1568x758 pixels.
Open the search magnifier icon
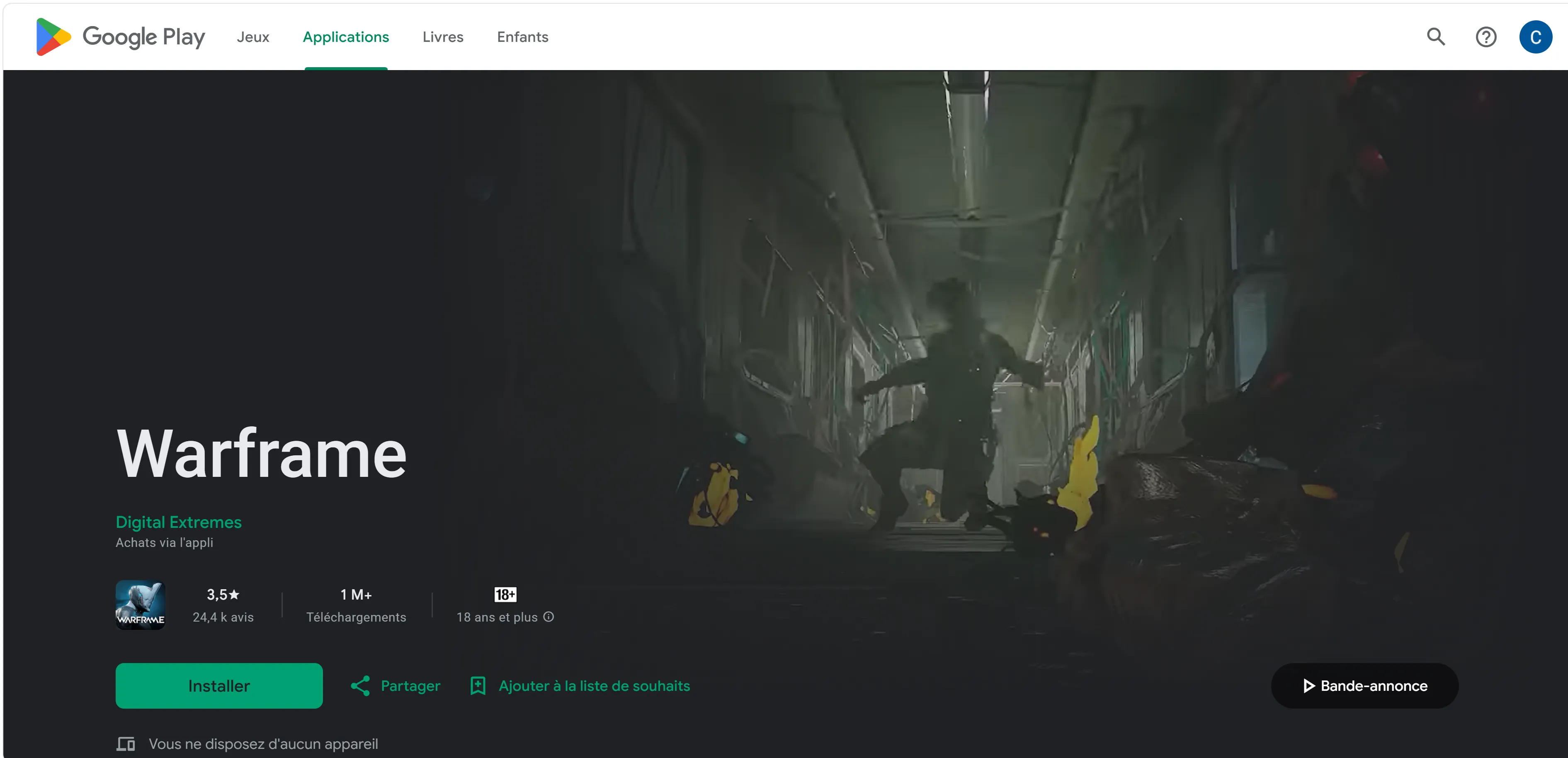point(1436,37)
